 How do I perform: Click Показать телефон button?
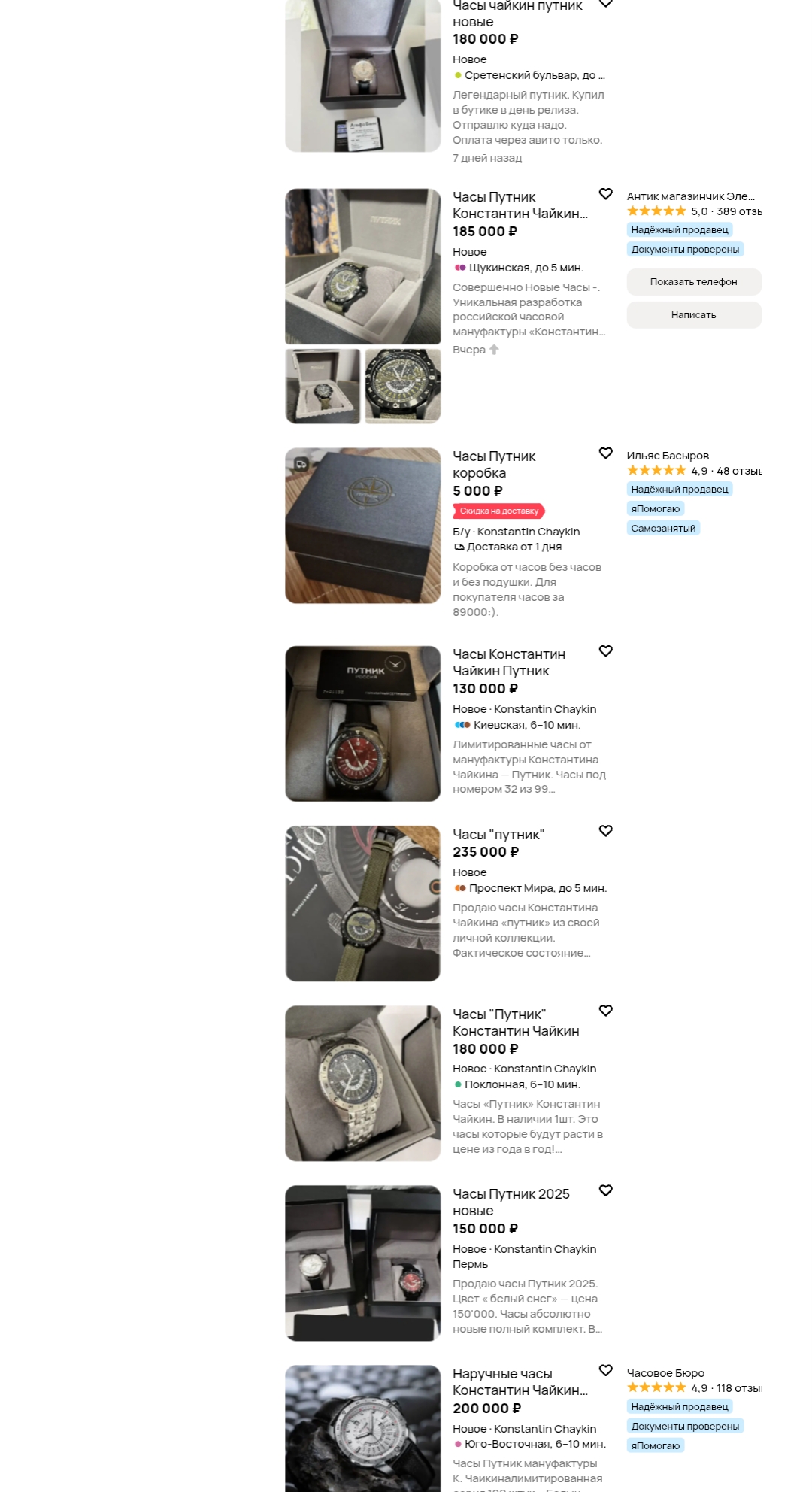pos(694,282)
